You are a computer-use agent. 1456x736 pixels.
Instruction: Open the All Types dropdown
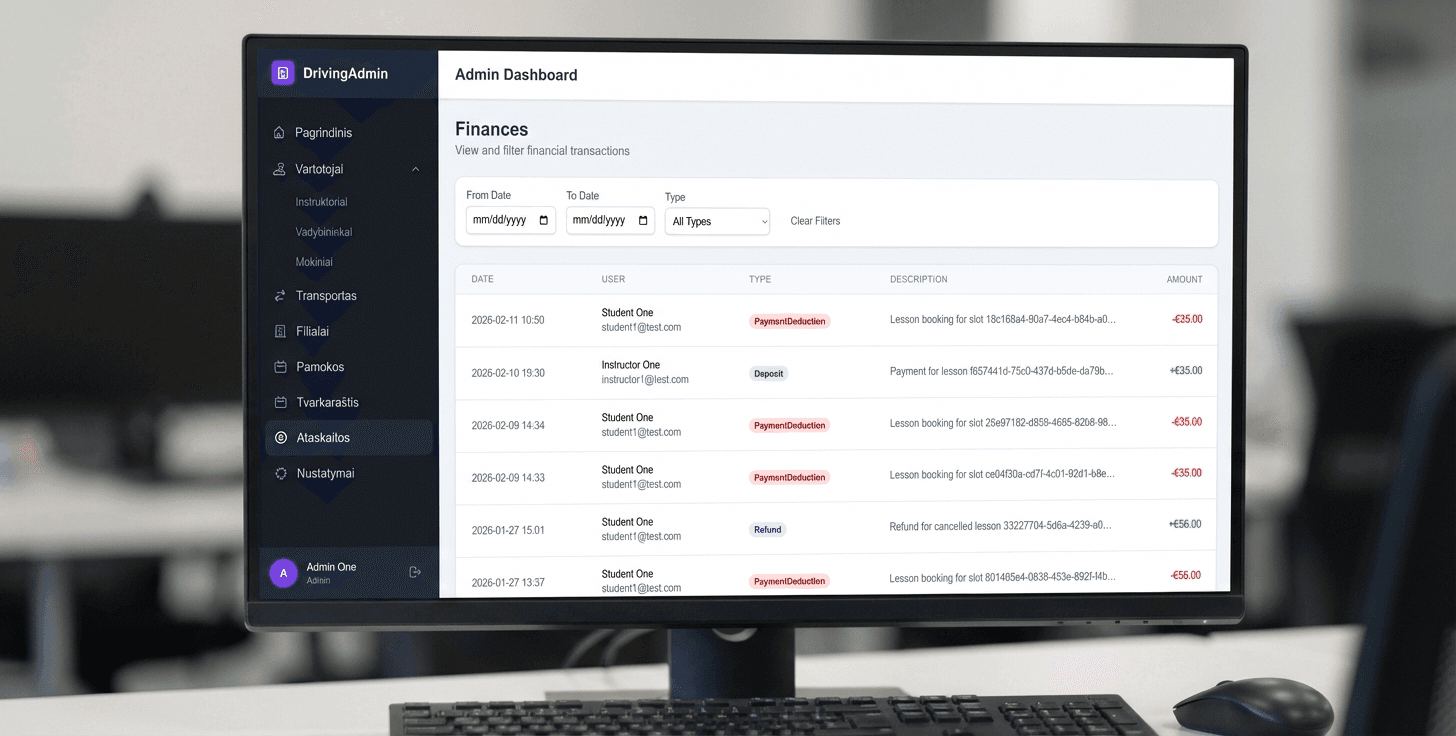tap(717, 222)
